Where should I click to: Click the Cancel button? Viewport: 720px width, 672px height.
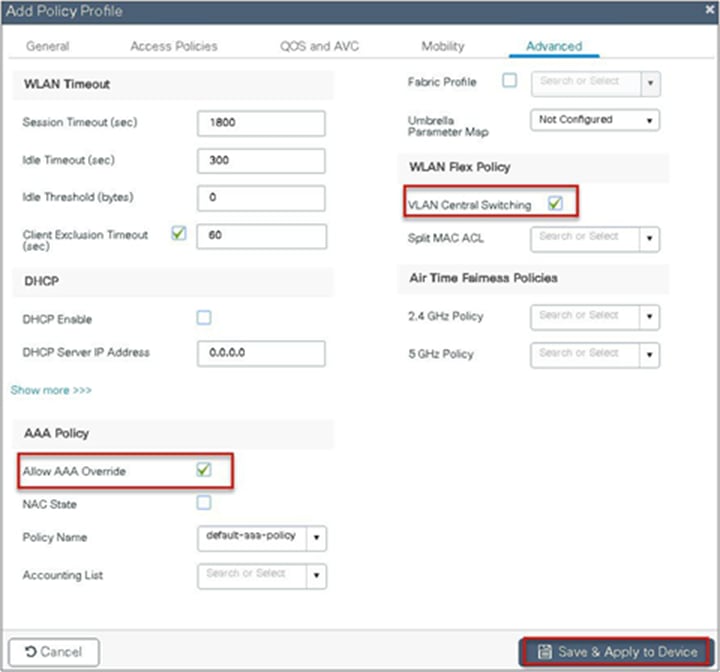54,652
